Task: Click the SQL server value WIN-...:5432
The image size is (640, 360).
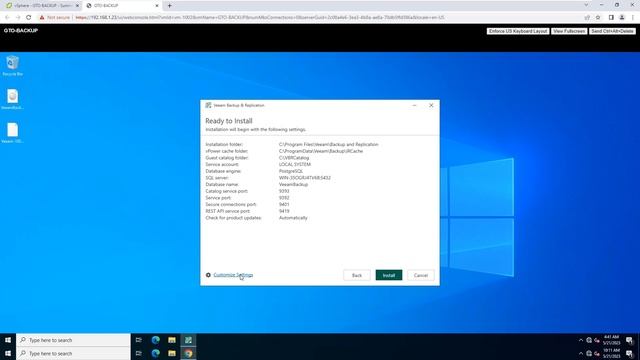Action: pyautogui.click(x=304, y=178)
